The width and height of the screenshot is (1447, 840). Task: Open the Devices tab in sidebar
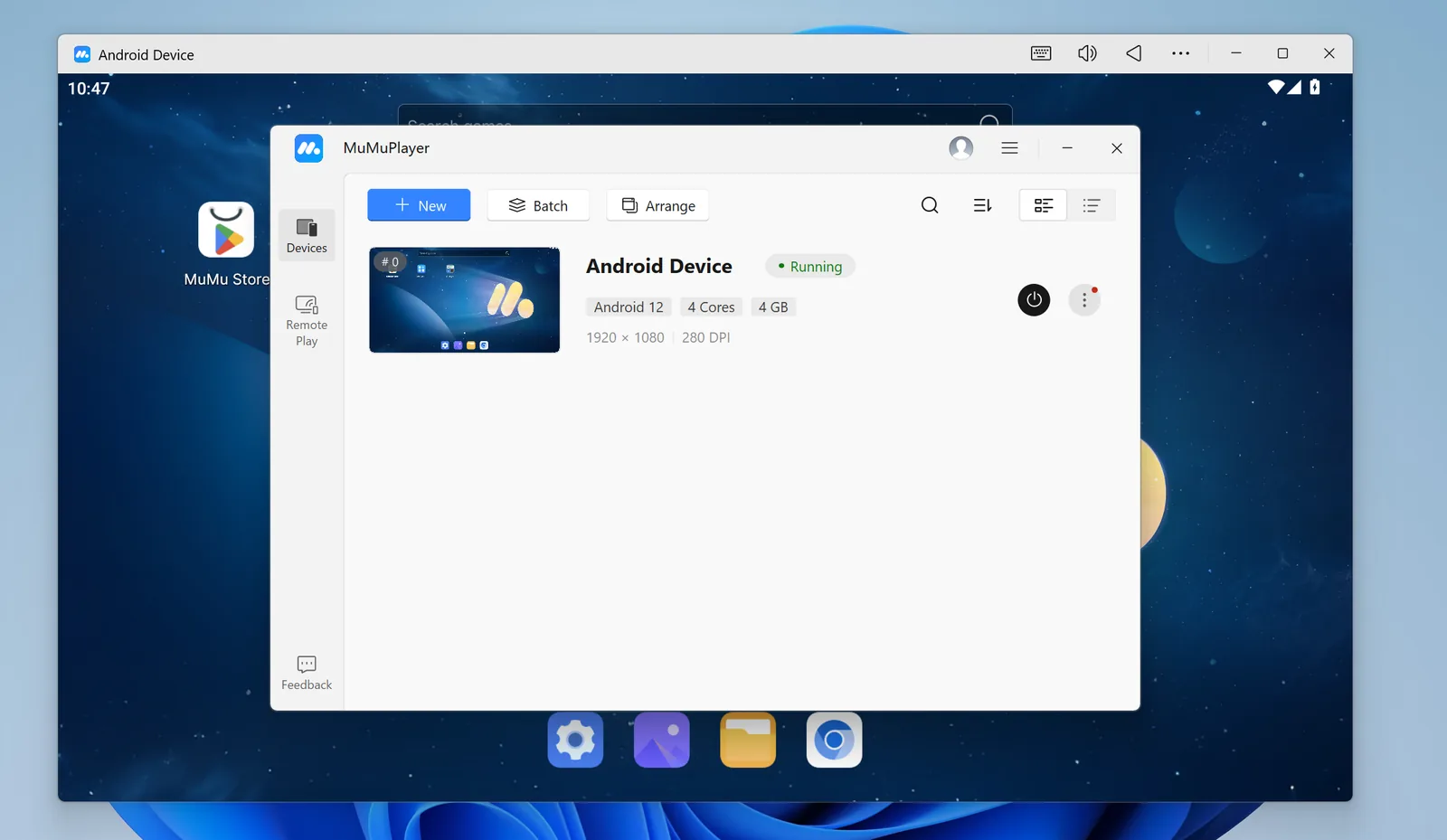307,235
